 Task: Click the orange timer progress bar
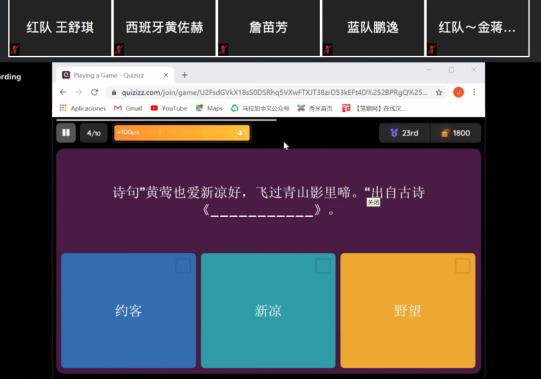(x=182, y=133)
